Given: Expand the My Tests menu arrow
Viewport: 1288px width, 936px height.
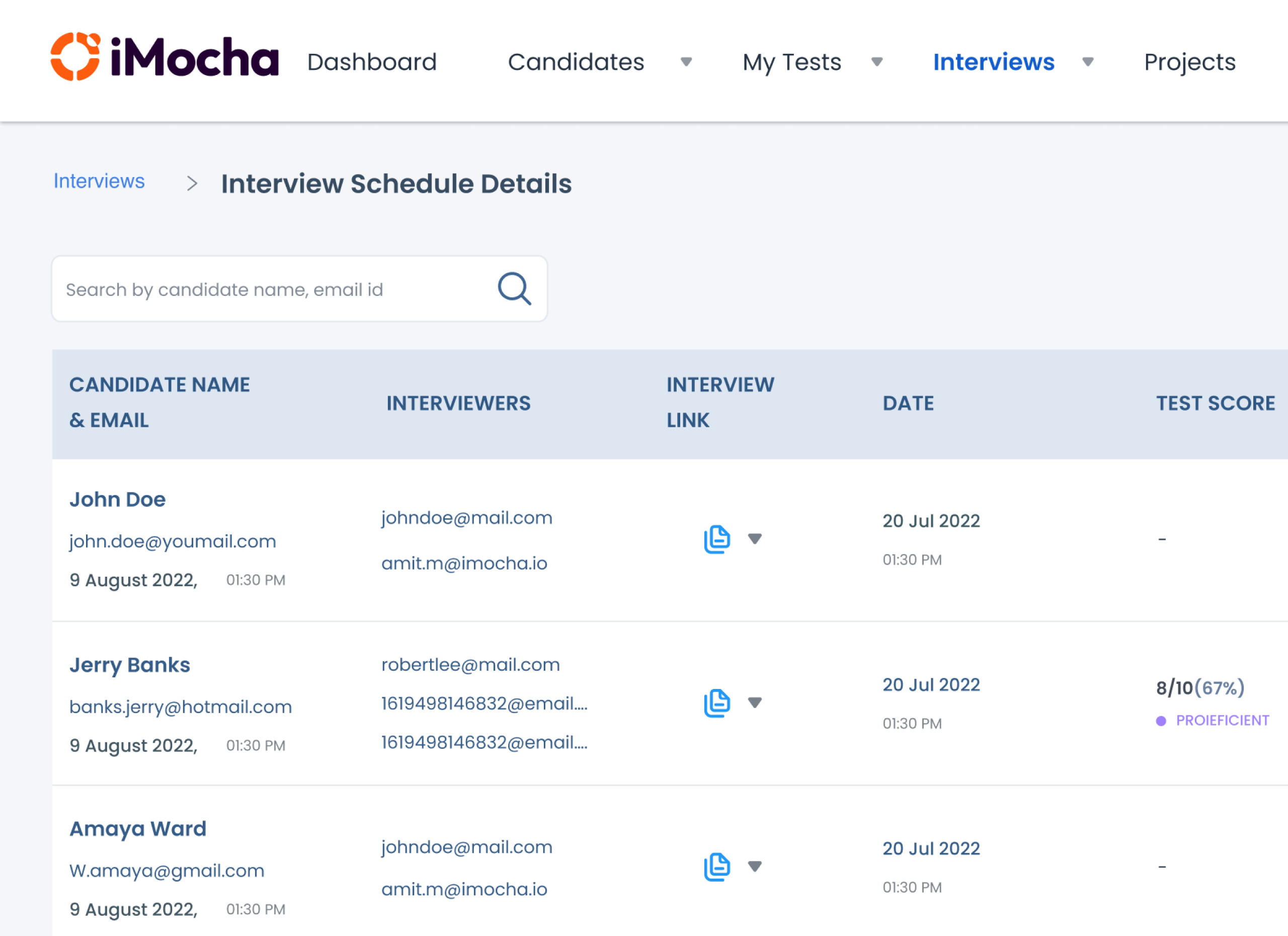Looking at the screenshot, I should [x=876, y=62].
